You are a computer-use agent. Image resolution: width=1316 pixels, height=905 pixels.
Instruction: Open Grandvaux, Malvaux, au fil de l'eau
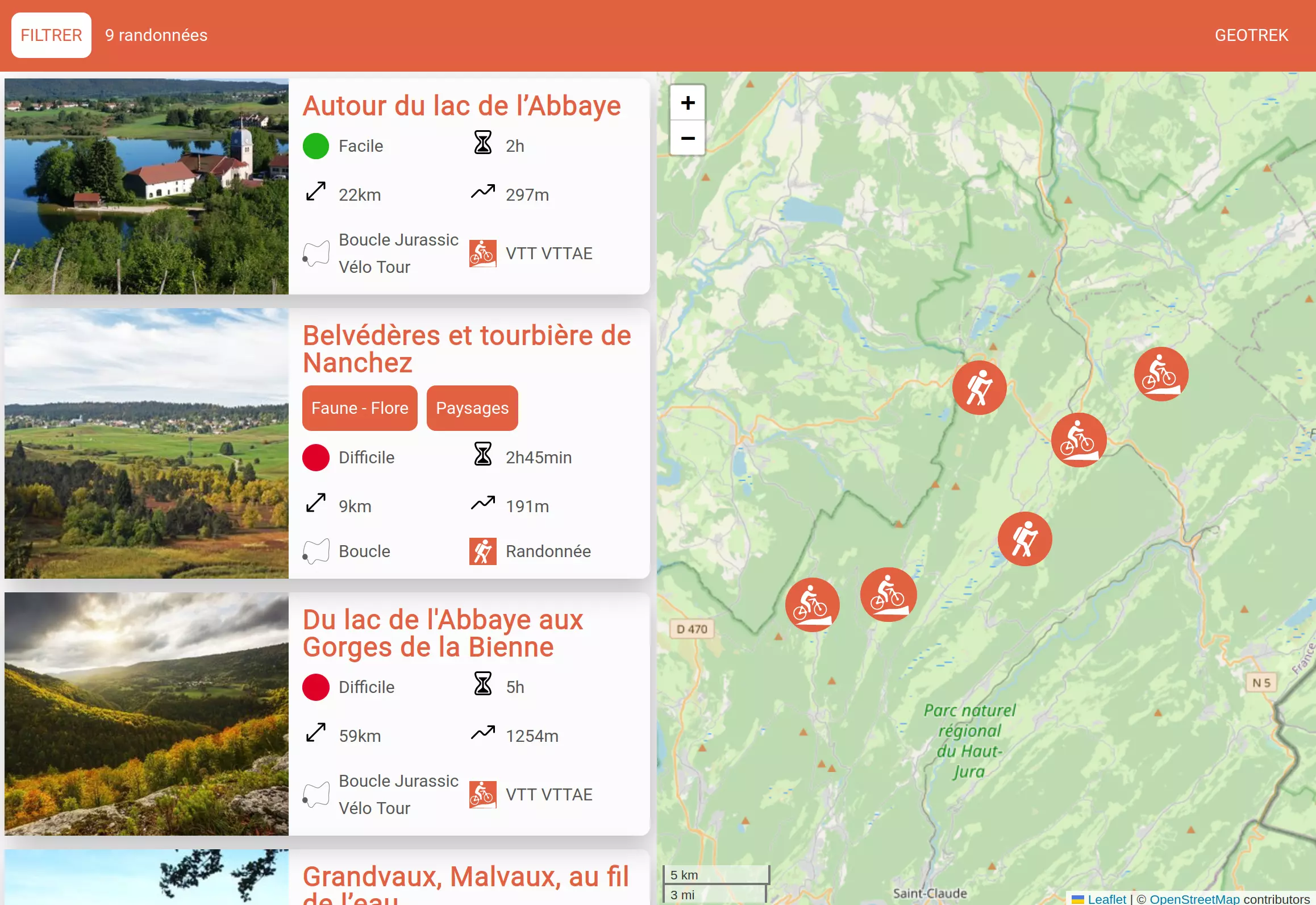point(465,884)
